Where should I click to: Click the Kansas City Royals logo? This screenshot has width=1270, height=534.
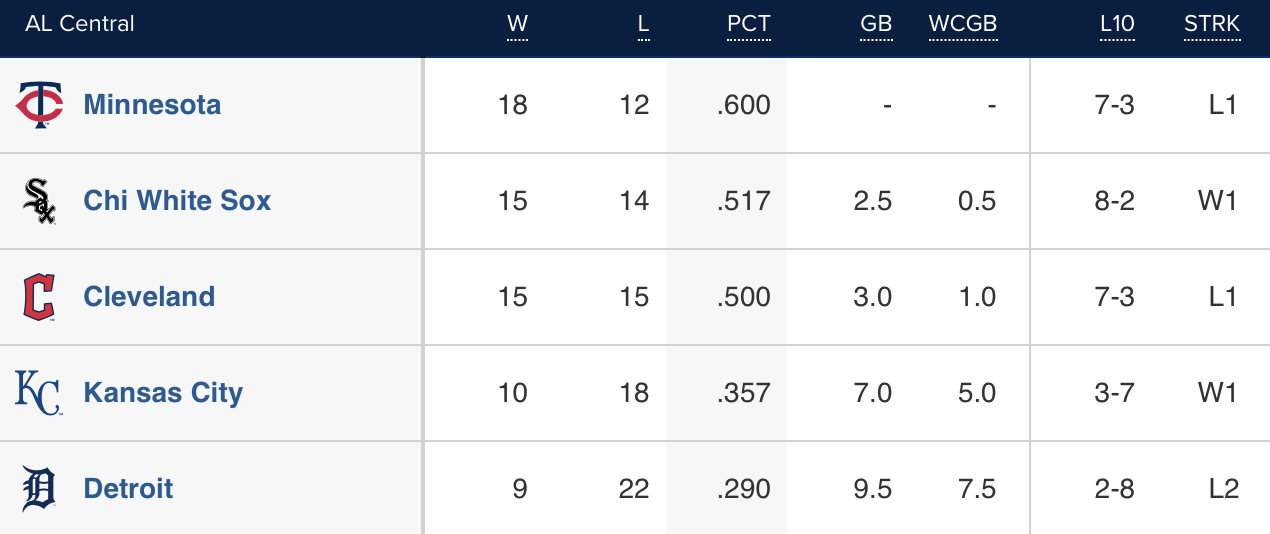pyautogui.click(x=39, y=393)
